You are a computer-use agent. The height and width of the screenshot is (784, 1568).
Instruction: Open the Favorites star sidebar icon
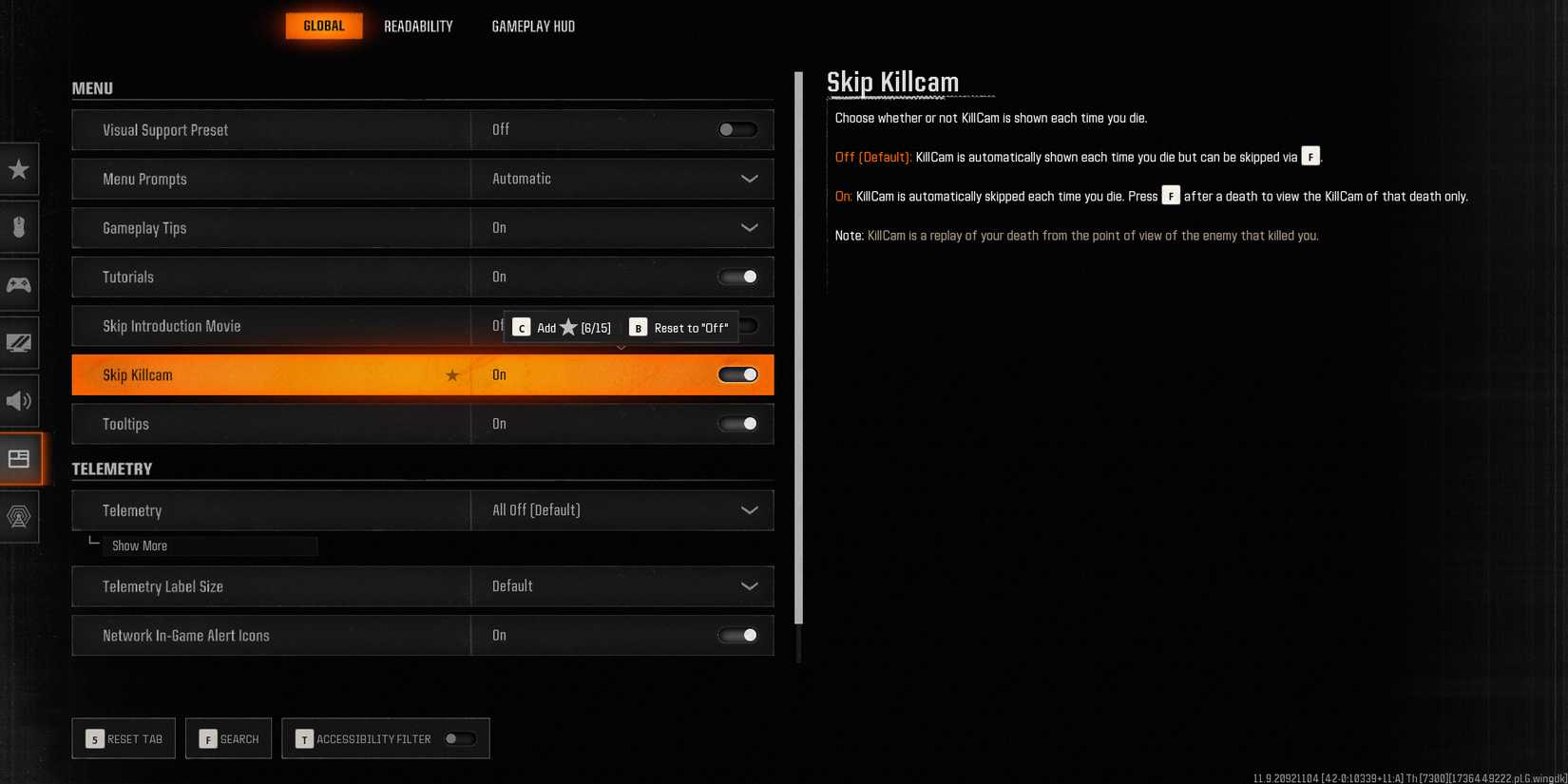pos(19,170)
